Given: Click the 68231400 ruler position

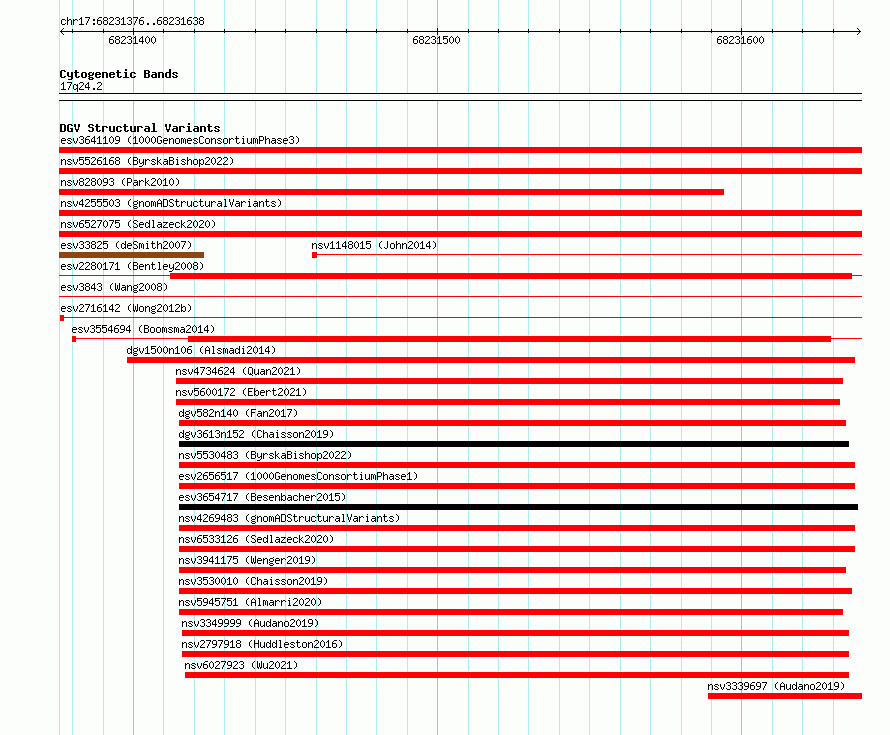Looking at the screenshot, I should [132, 40].
